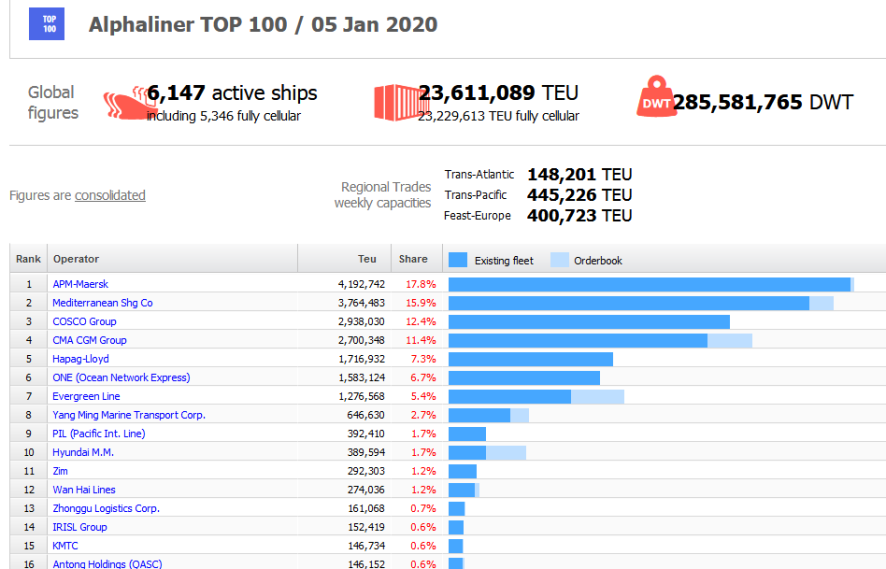This screenshot has height=569, width=886.
Task: Click the Share column header
Action: [413, 259]
